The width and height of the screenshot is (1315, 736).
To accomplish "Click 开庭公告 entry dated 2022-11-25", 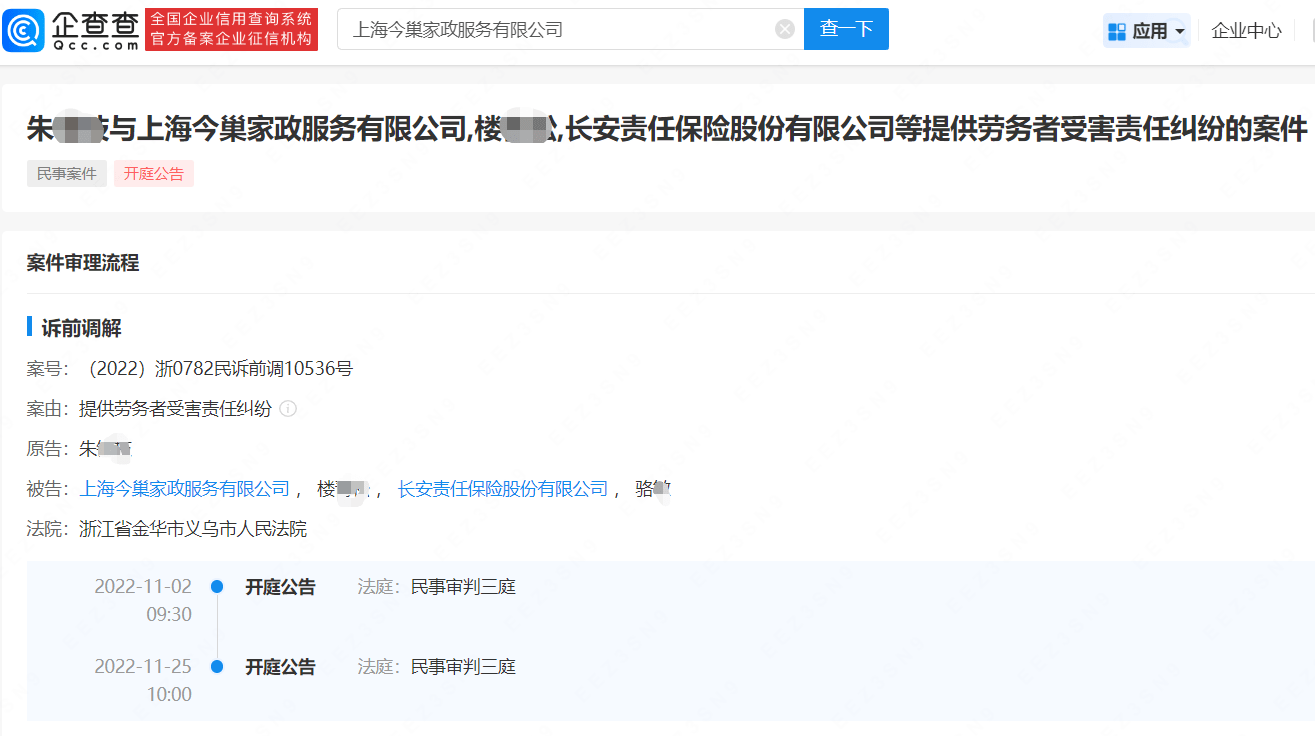I will point(280,667).
